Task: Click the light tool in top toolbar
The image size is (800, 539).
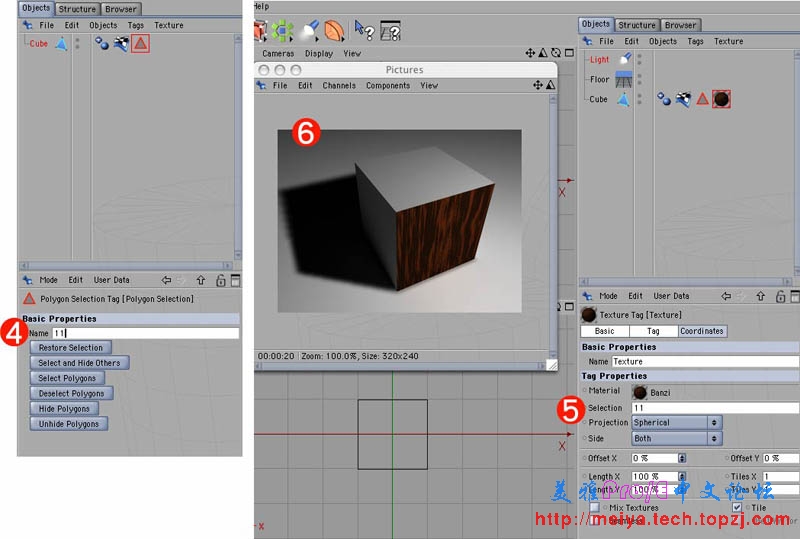Action: (x=309, y=30)
